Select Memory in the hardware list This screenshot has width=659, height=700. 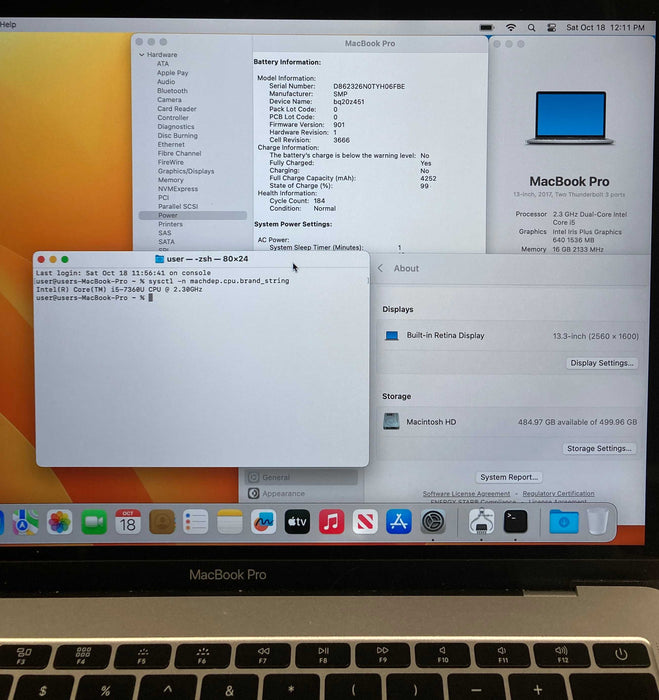[170, 180]
